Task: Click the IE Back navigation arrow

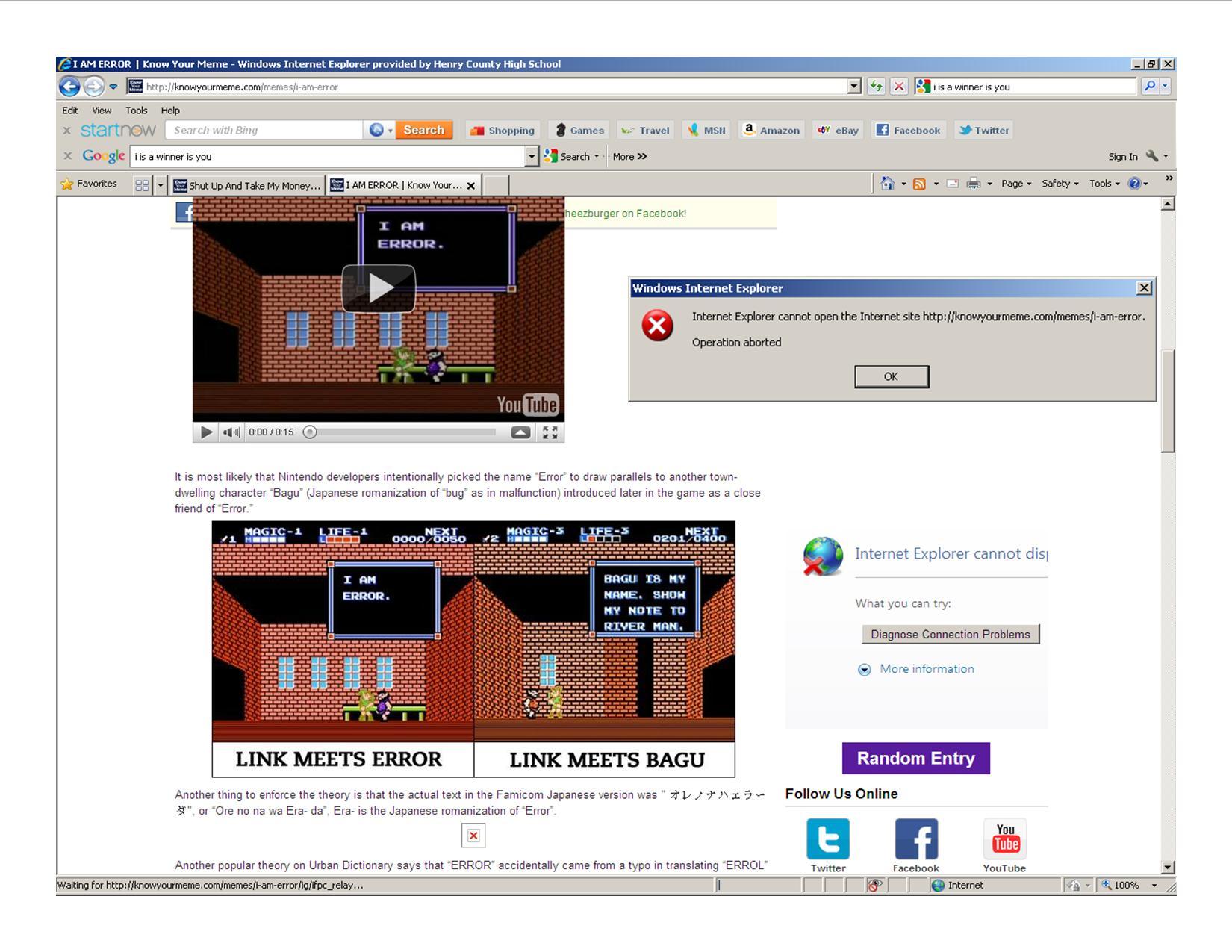Action: pos(69,87)
